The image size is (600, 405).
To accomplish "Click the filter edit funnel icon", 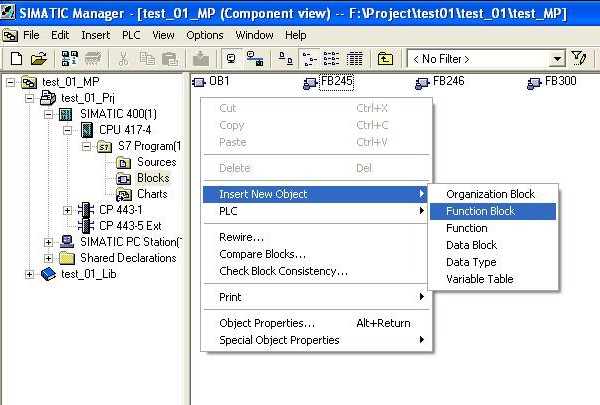I will point(578,59).
